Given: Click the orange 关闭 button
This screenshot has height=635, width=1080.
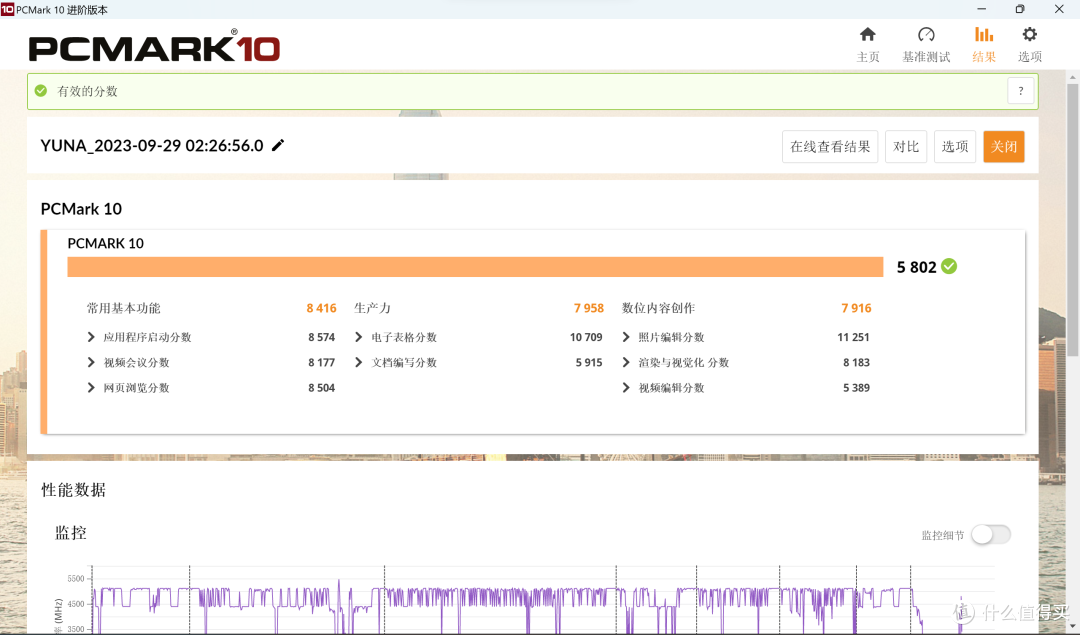Looking at the screenshot, I should coord(1004,147).
